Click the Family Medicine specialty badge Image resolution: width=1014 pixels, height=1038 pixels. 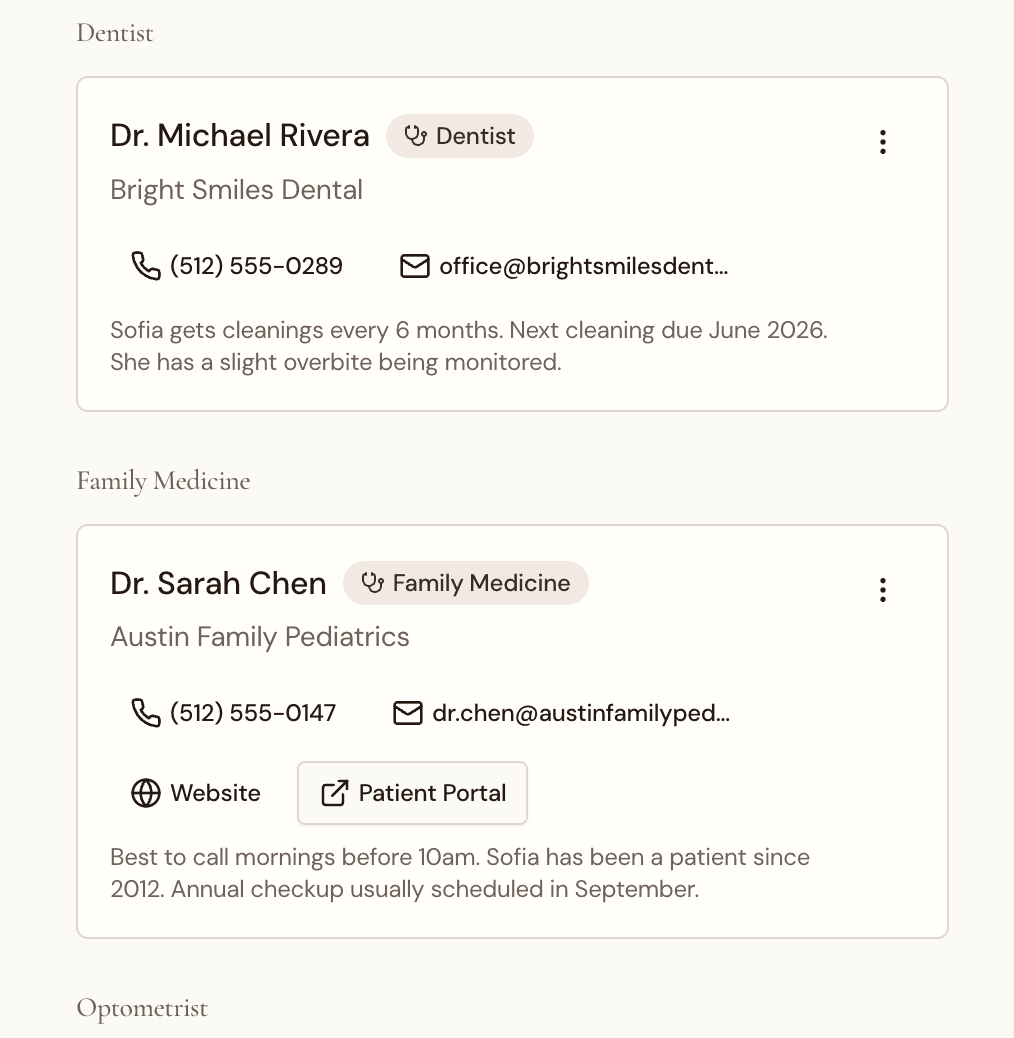(466, 583)
